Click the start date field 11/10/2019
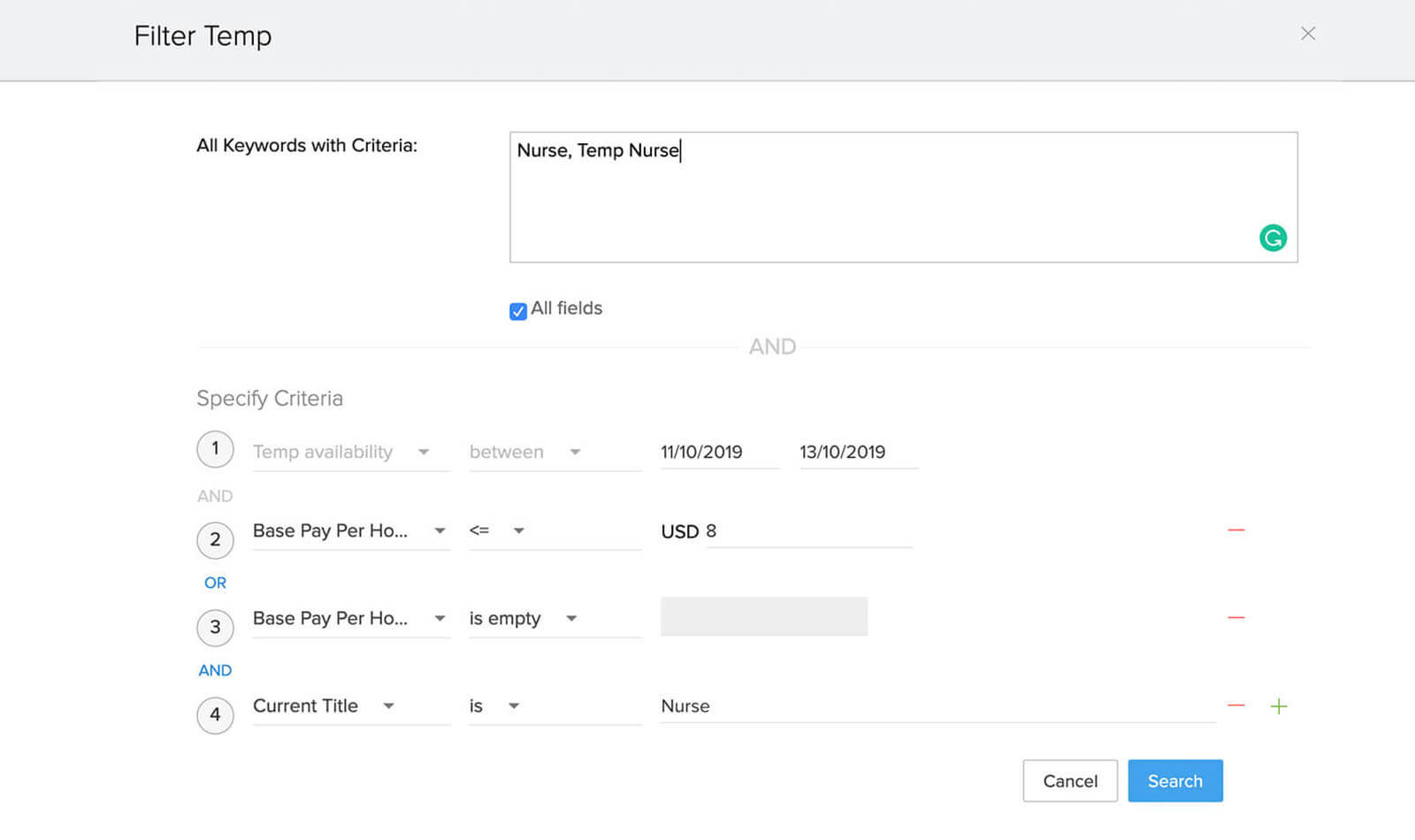The image size is (1415, 840). (717, 452)
